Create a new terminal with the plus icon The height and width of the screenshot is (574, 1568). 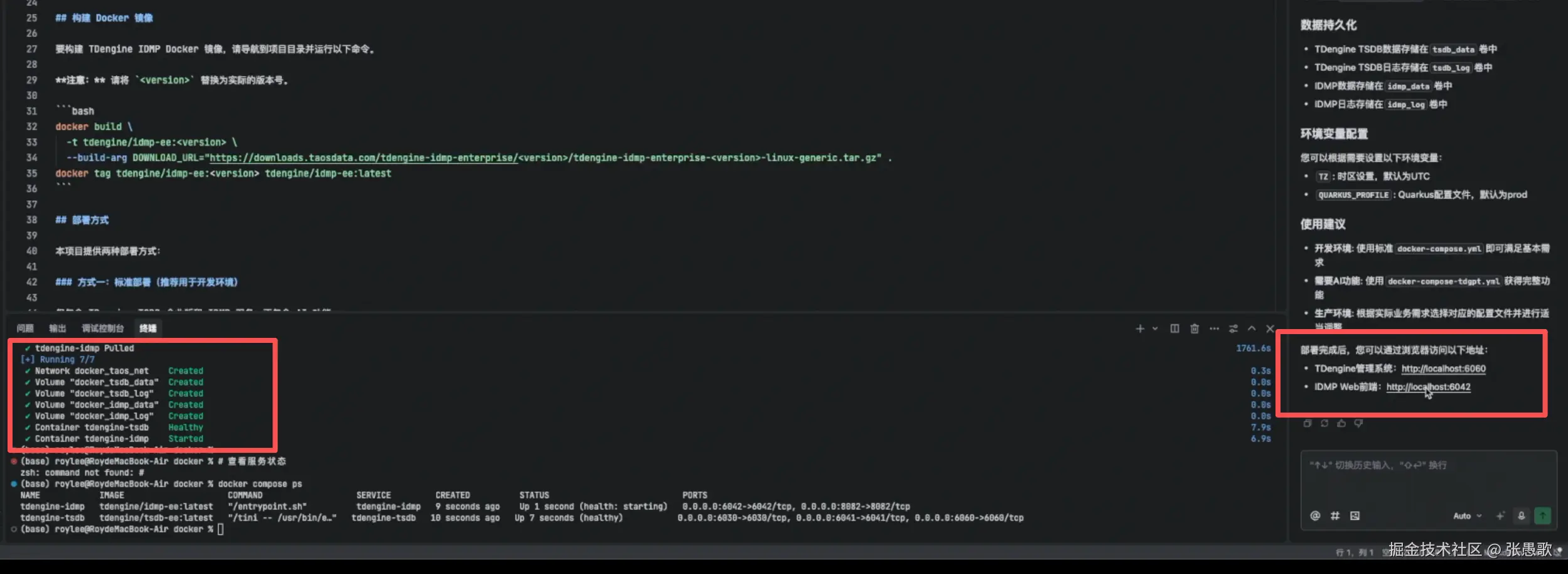coord(1140,328)
